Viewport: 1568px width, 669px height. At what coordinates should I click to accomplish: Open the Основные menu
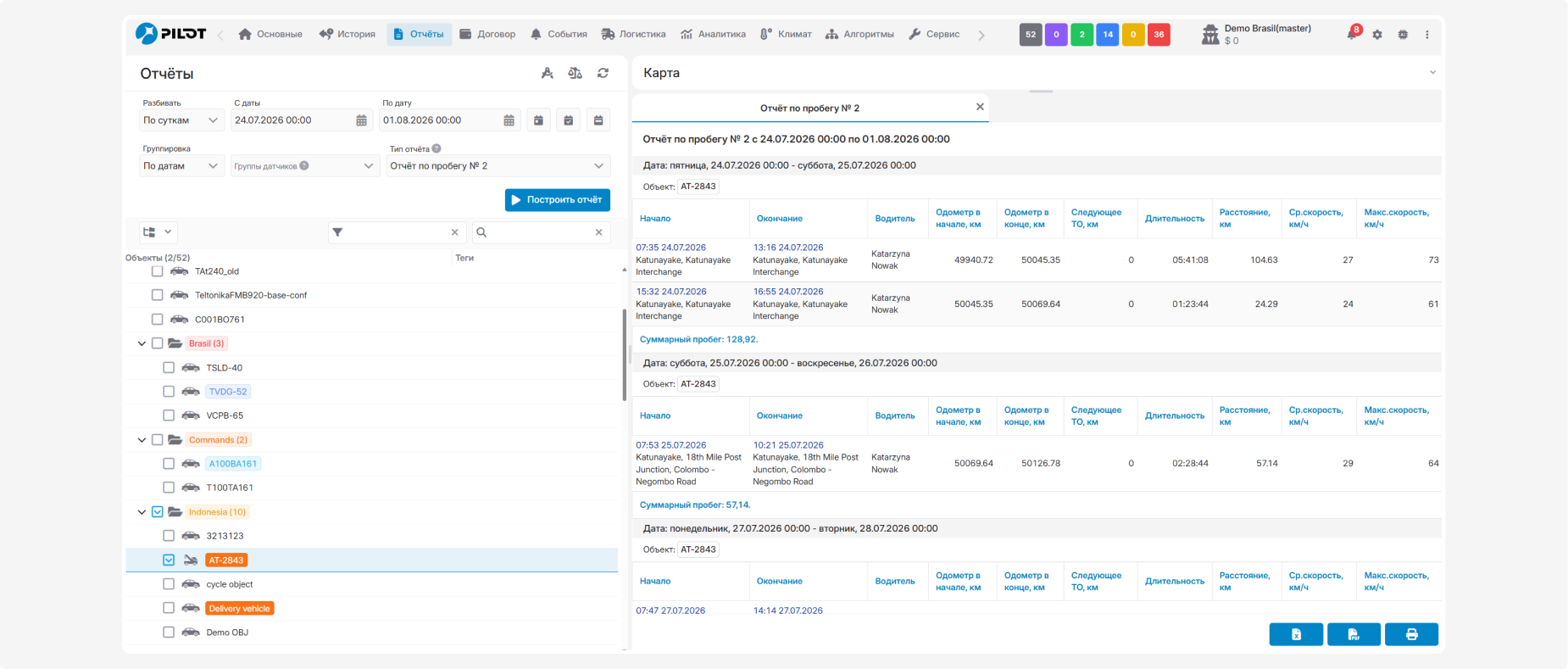270,35
